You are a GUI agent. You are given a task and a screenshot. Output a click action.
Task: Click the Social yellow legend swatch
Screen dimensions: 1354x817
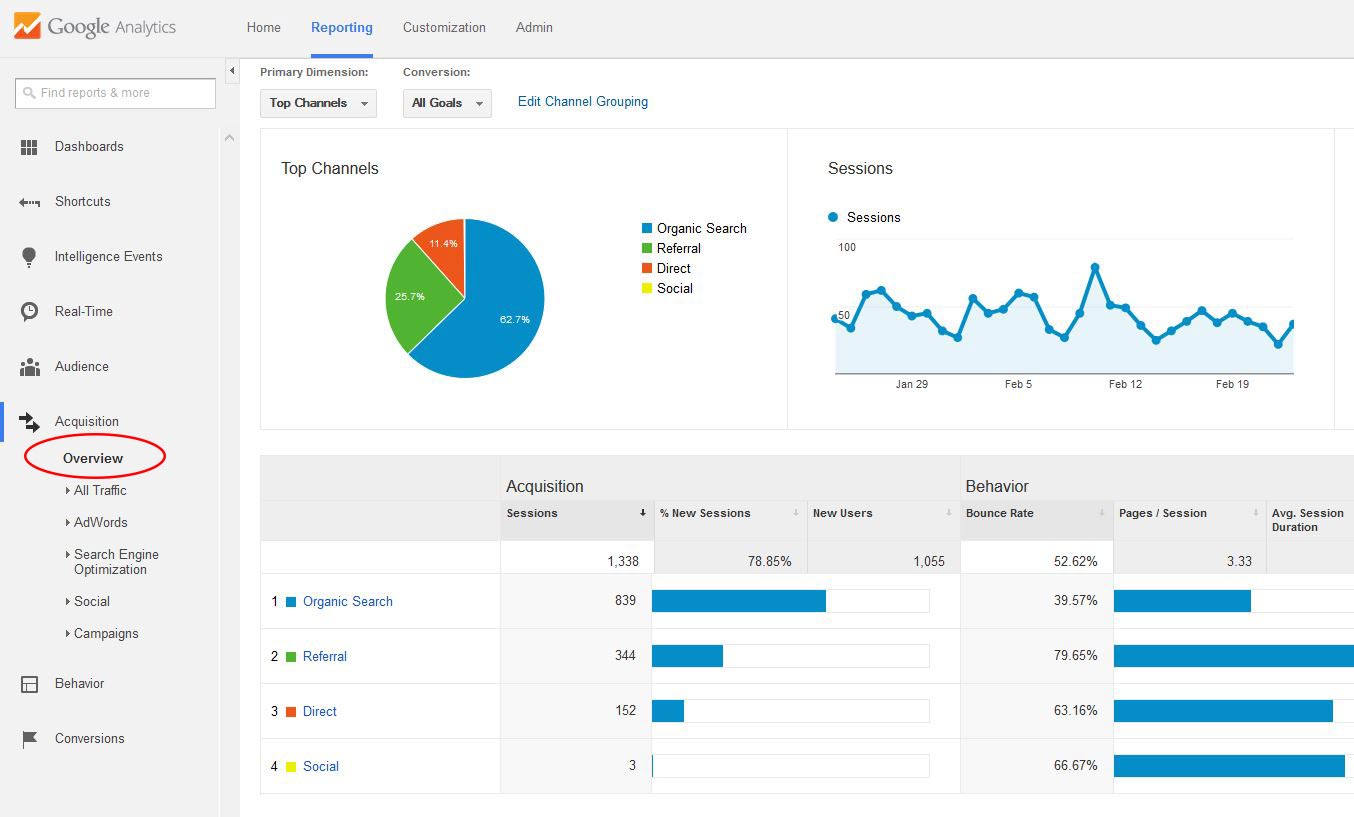click(647, 289)
